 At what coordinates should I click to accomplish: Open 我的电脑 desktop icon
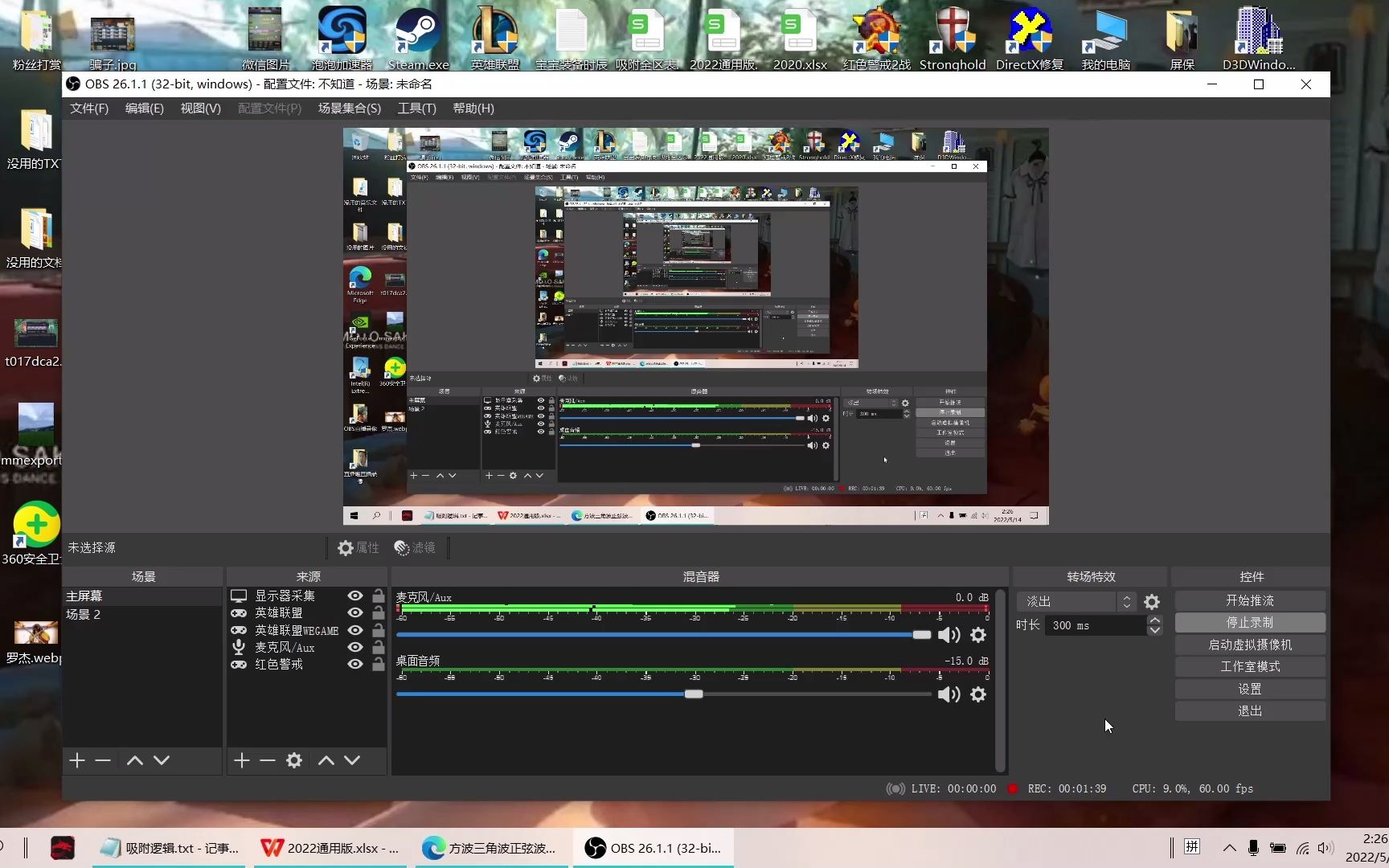coord(1106,39)
